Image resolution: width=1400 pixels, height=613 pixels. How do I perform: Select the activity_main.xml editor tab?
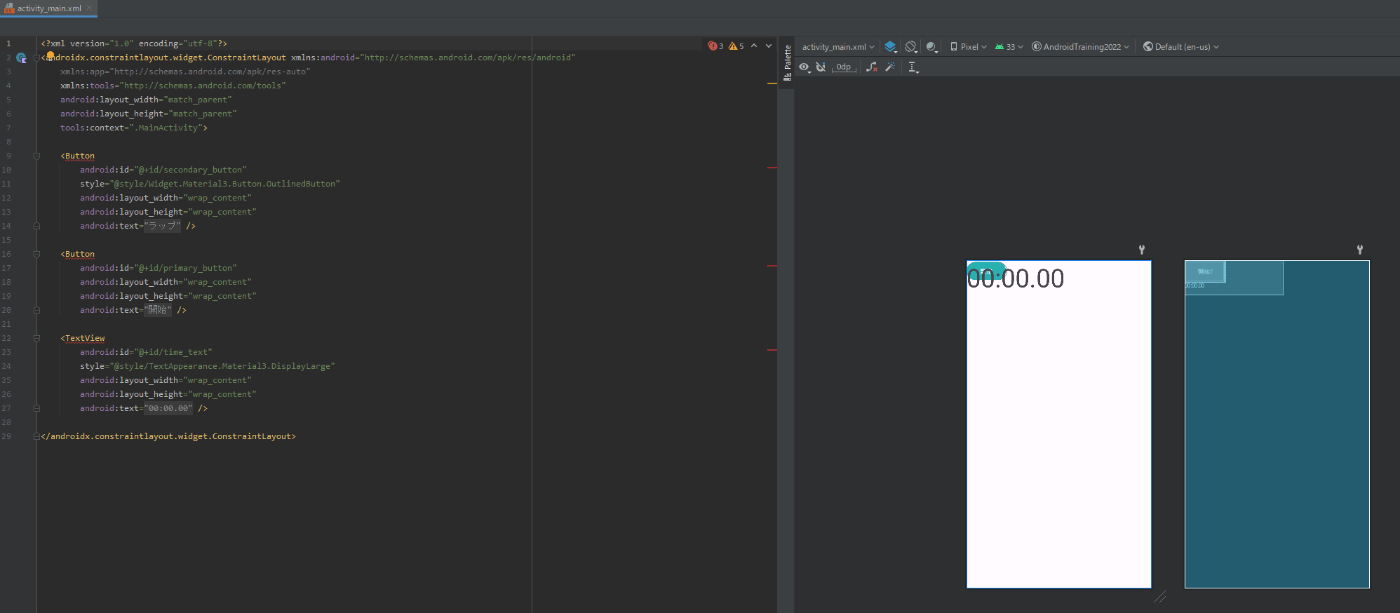(48, 8)
